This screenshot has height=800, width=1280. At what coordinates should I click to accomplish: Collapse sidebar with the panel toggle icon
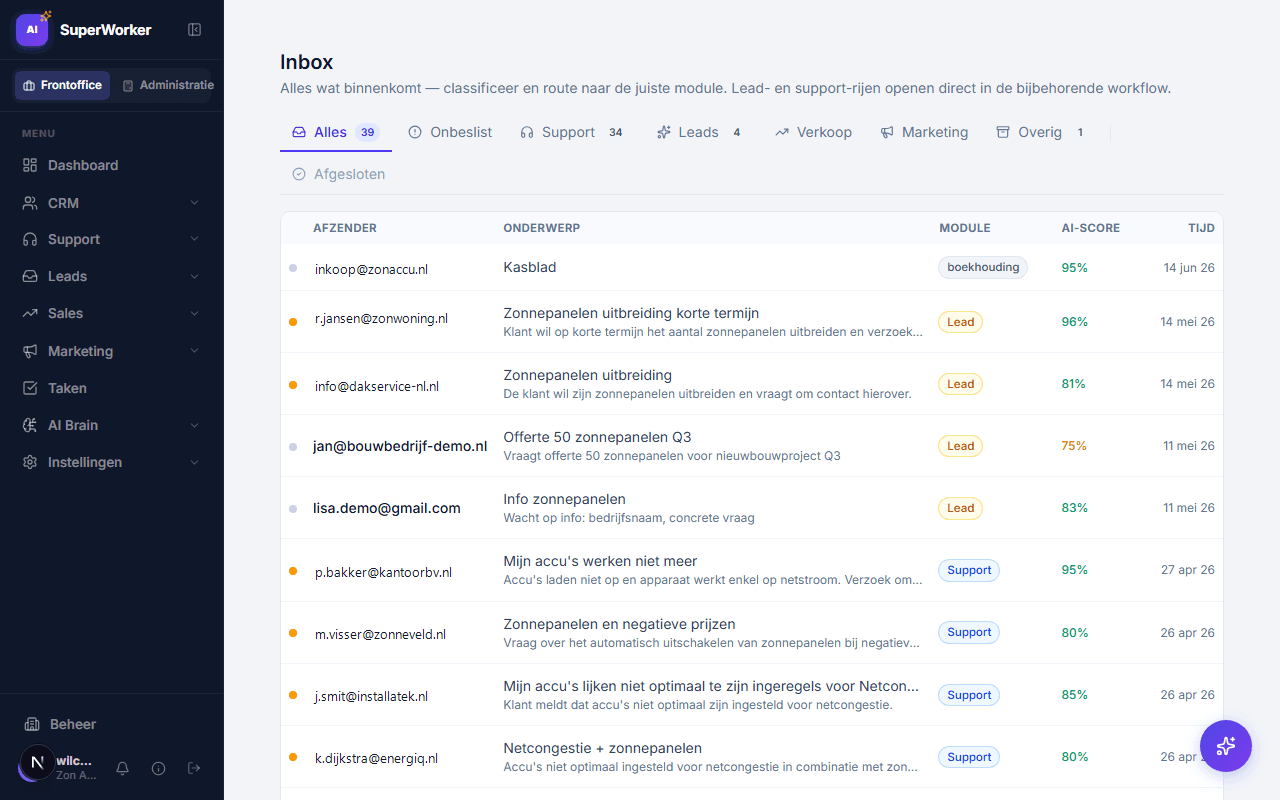click(195, 30)
